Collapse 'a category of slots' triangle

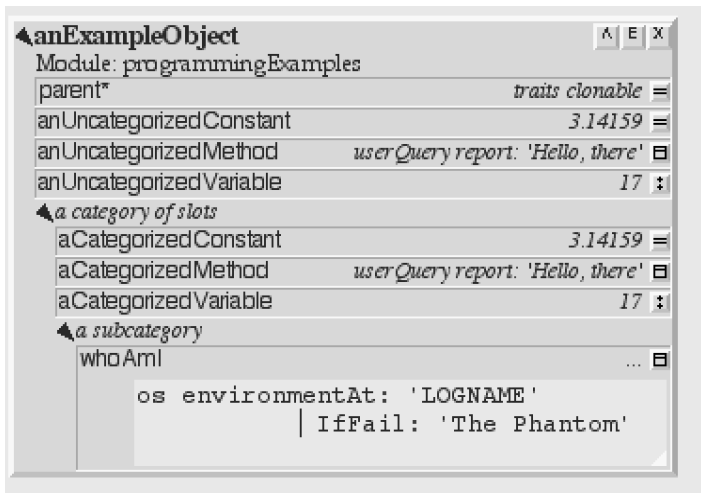coord(45,212)
